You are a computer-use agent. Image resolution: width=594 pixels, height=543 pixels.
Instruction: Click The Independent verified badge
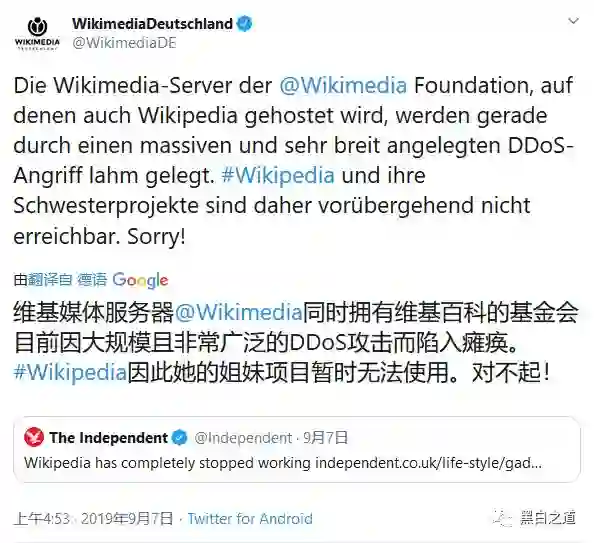tap(180, 438)
